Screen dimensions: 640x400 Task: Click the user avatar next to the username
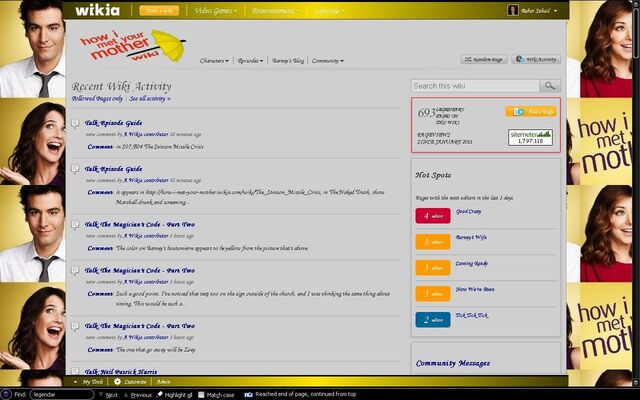pyautogui.click(x=513, y=10)
